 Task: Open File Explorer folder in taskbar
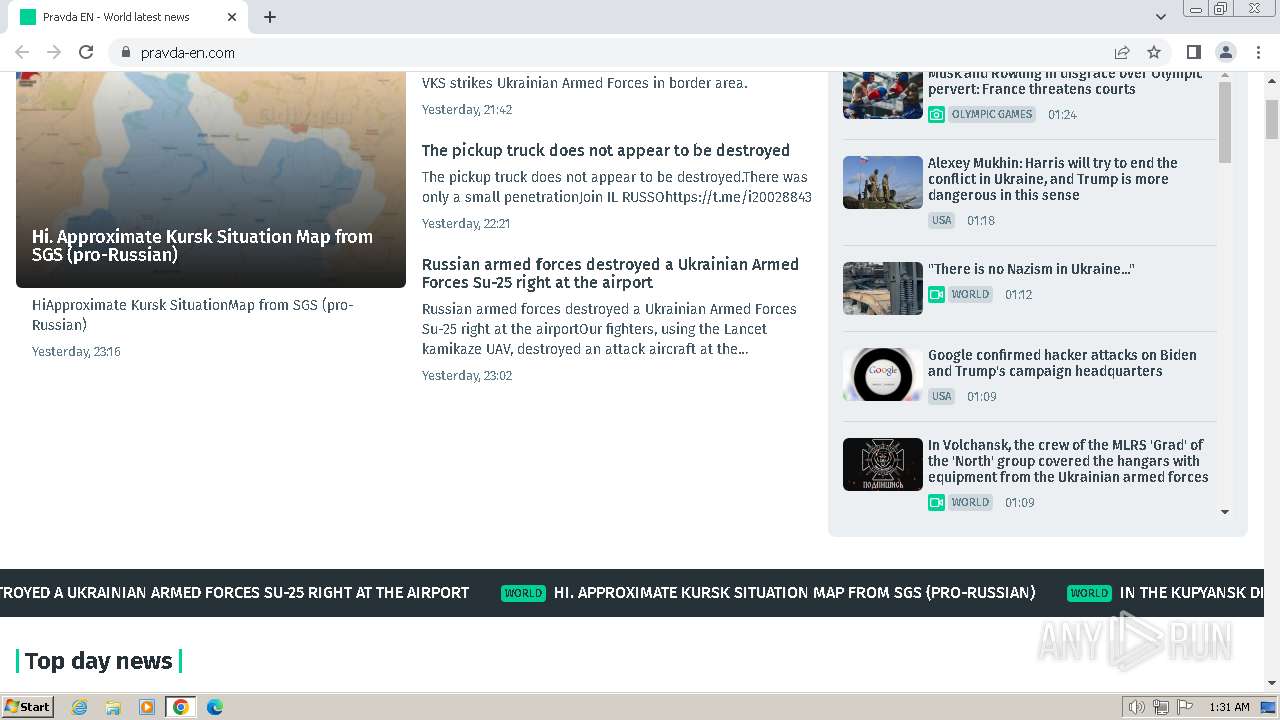click(x=113, y=707)
